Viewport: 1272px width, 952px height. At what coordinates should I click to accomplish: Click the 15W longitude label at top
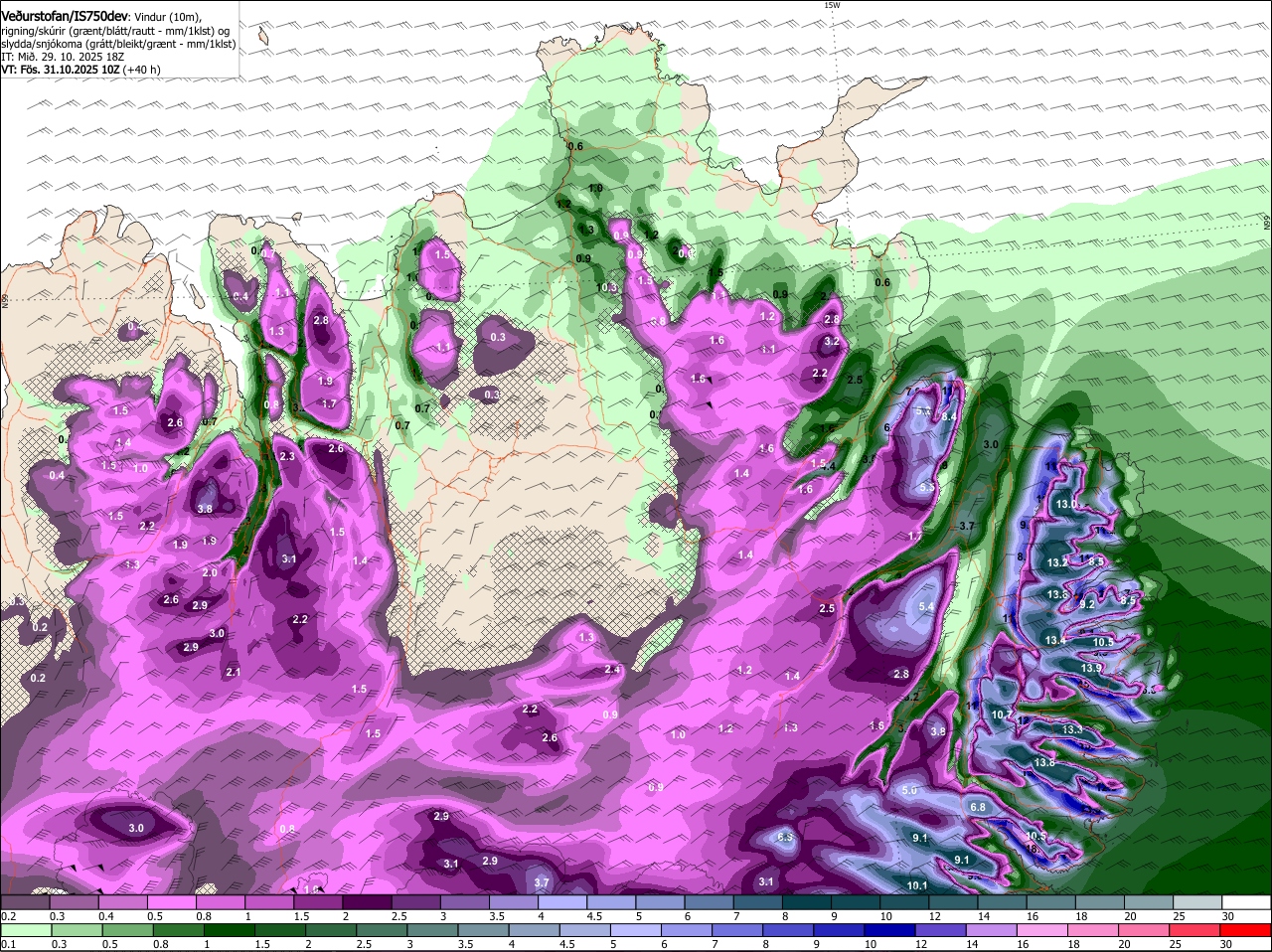coord(832,5)
